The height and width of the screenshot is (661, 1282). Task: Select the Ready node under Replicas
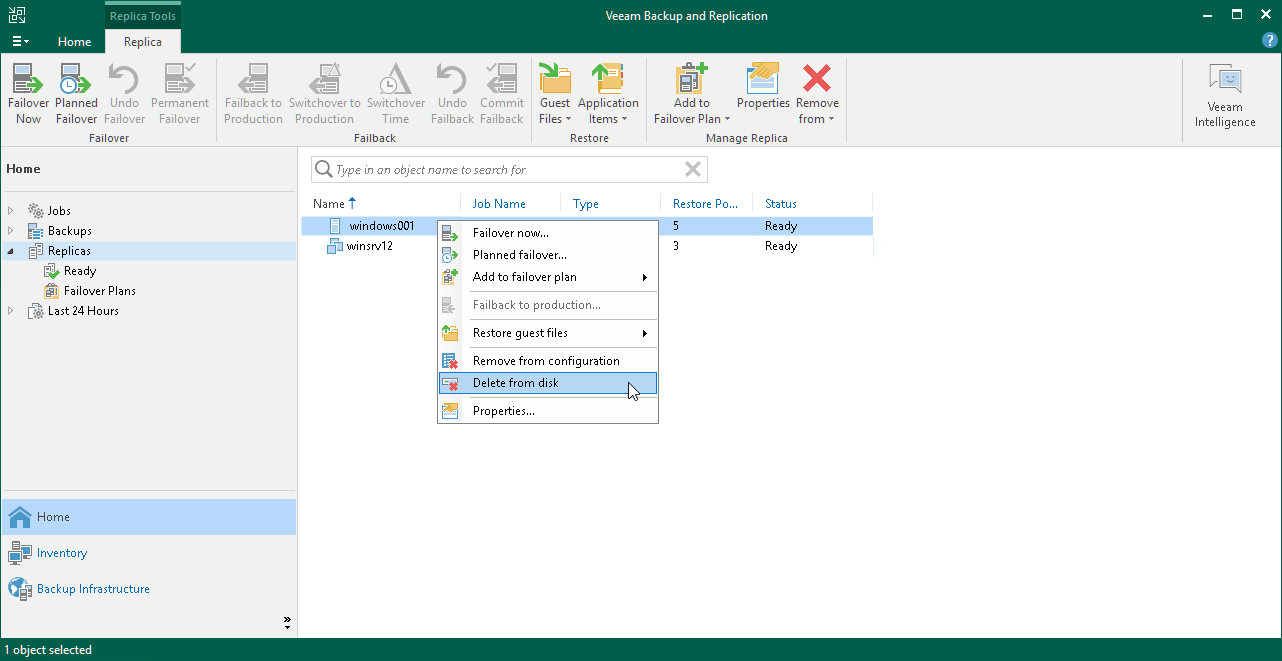80,271
